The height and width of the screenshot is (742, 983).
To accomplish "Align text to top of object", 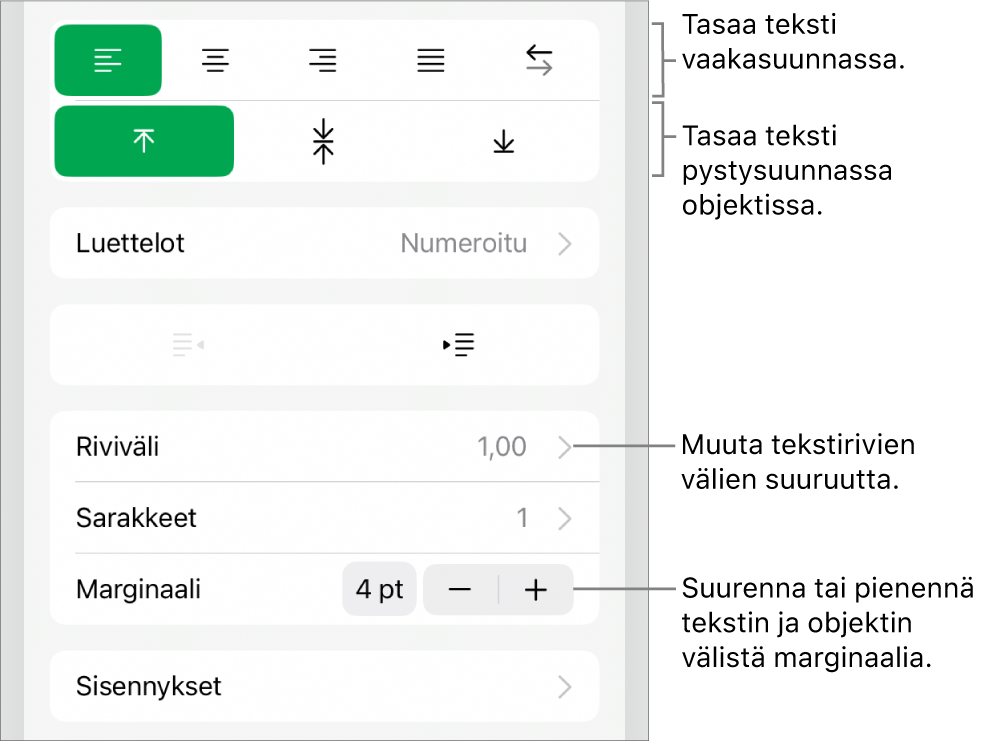I will click(x=144, y=141).
